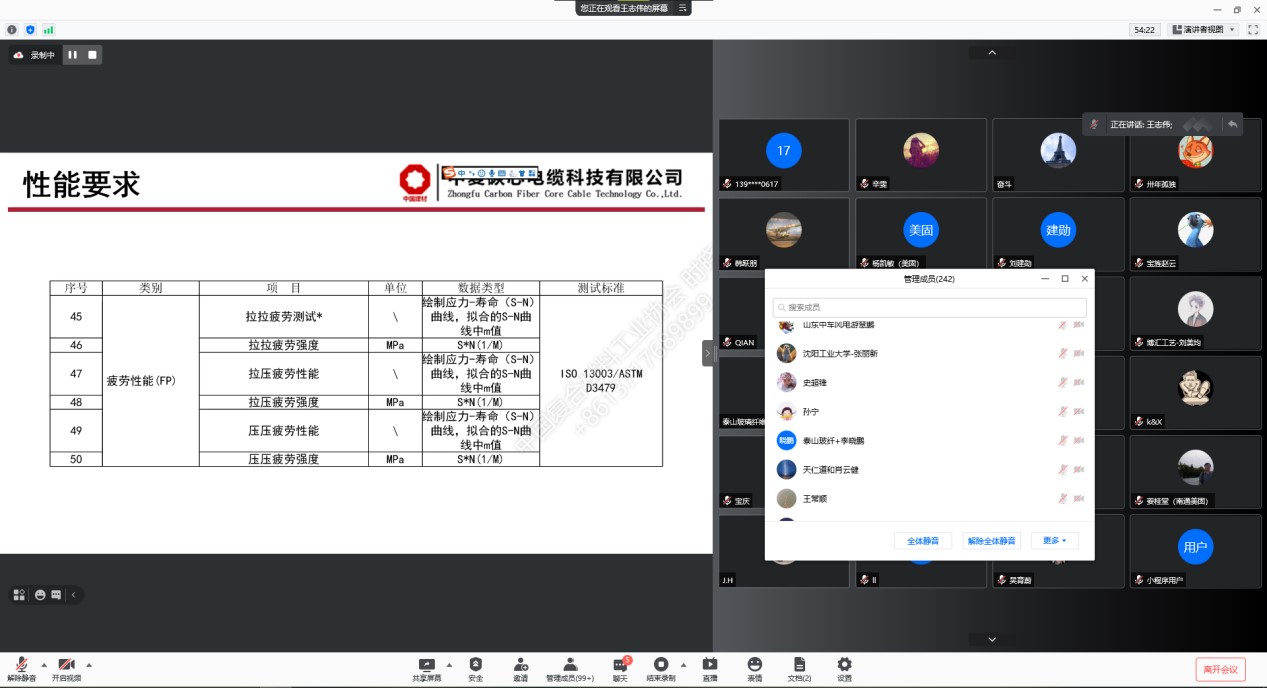Viewport: 1267px width, 688px height.
Task: Expand the 更多 menu in member panel
Action: point(1054,540)
